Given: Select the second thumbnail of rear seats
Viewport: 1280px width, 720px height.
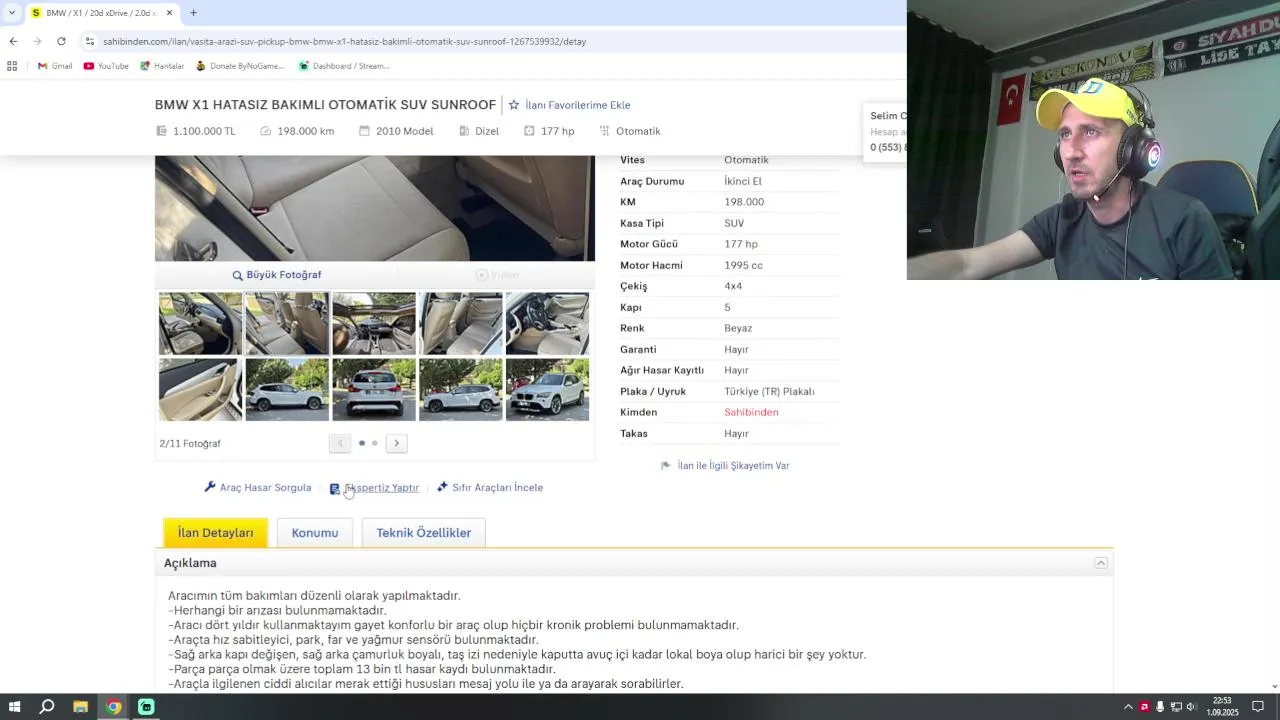Looking at the screenshot, I should [x=287, y=324].
